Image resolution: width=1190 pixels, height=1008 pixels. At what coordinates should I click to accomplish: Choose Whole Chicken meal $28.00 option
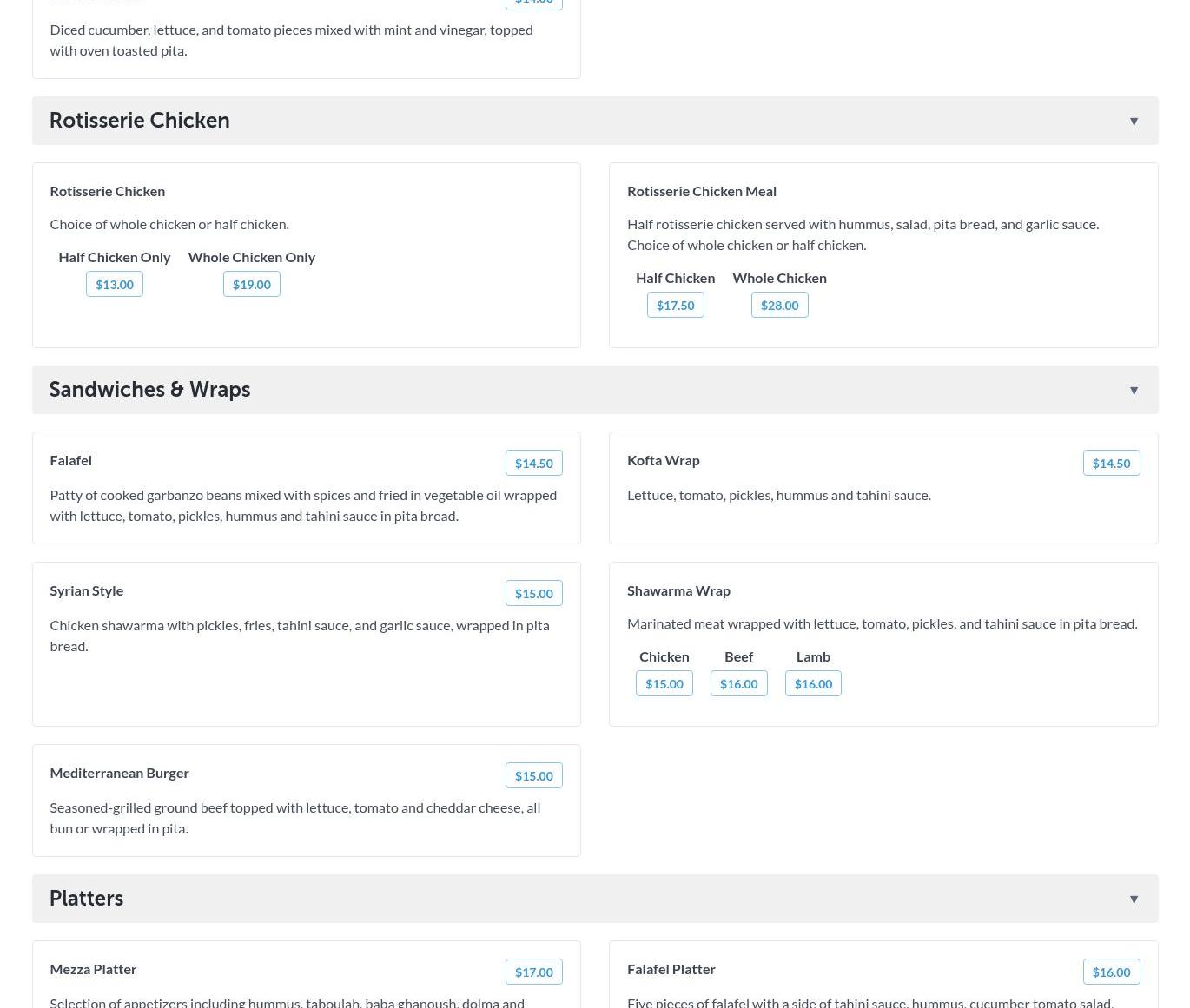(779, 306)
